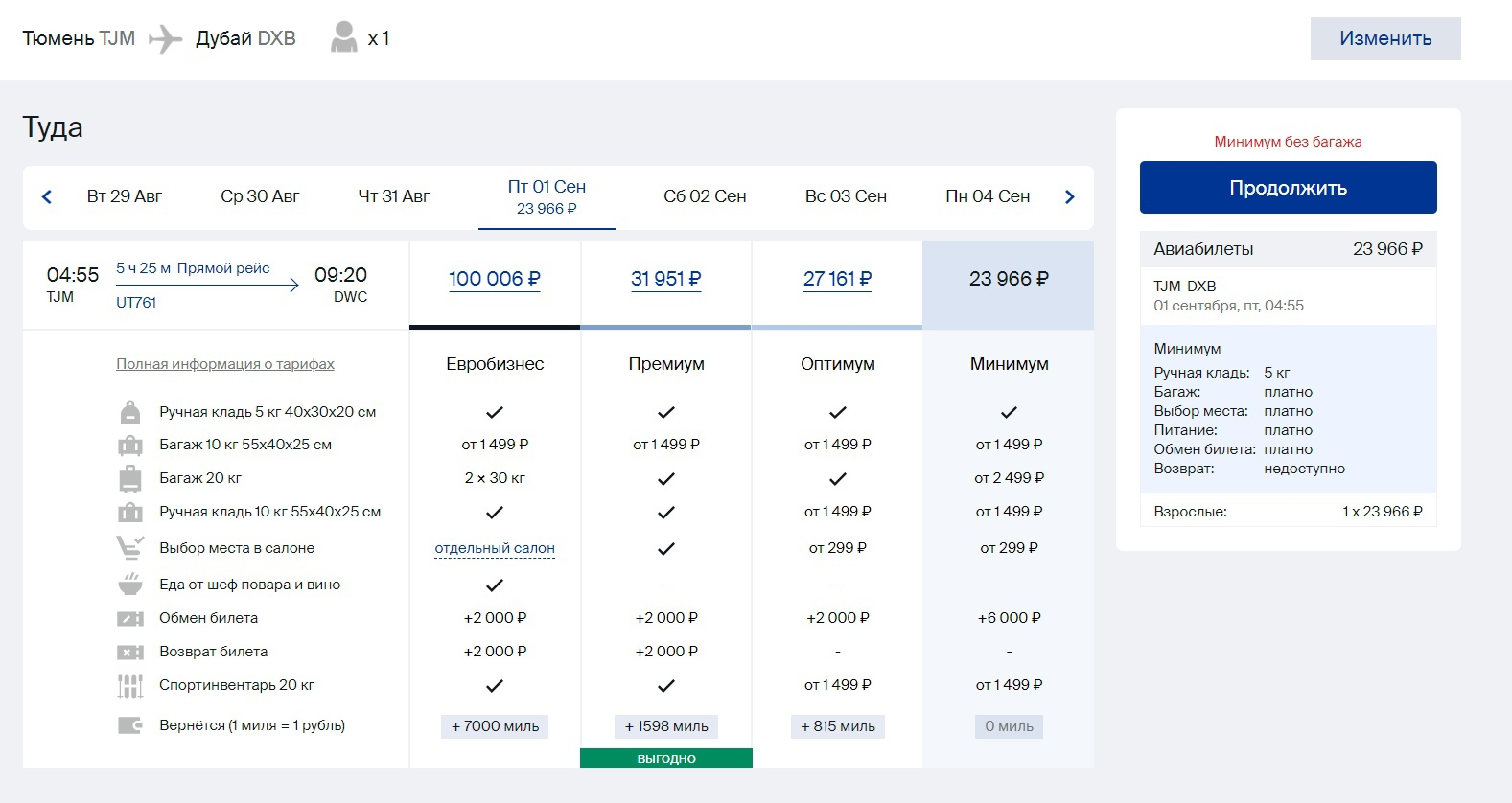Click the Ручная кладь 5 кг bag icon
Image resolution: width=1512 pixels, height=803 pixels.
pos(130,412)
